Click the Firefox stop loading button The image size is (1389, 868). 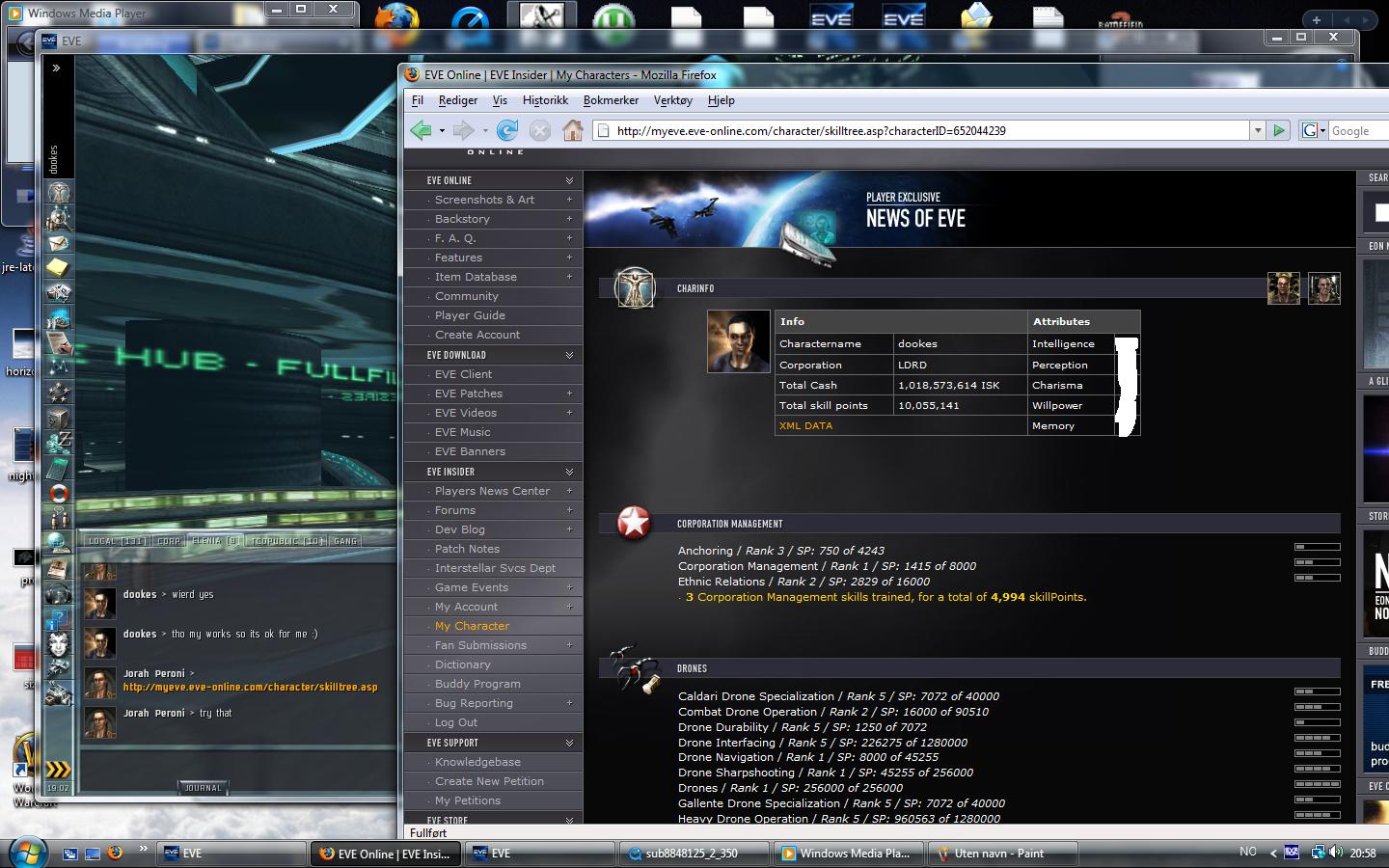click(x=540, y=130)
